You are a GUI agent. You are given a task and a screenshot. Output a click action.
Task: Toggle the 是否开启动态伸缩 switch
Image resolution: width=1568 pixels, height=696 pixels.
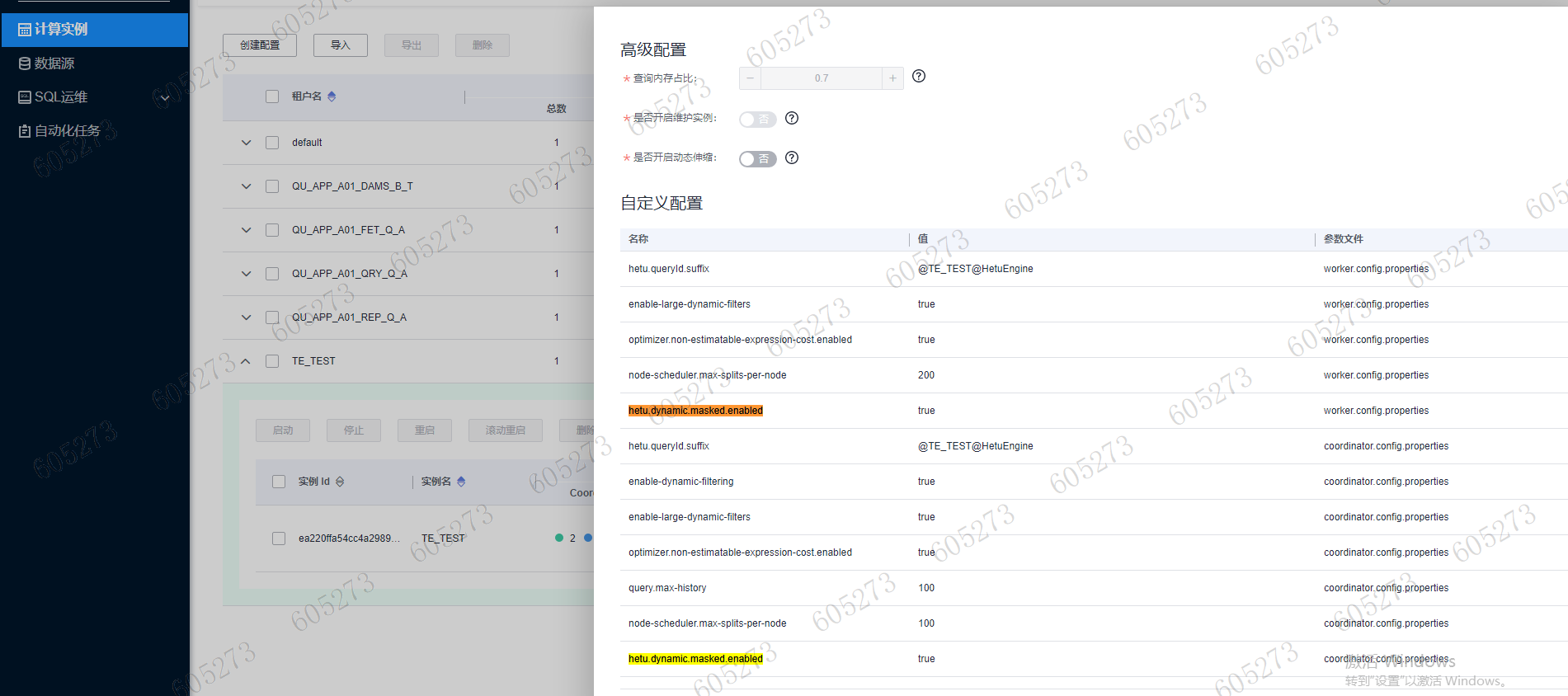pyautogui.click(x=758, y=159)
